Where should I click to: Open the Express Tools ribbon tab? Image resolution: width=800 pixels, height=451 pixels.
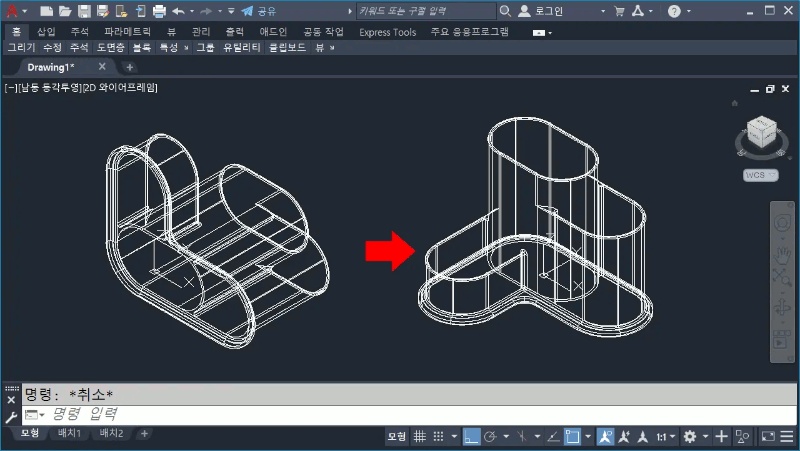[x=387, y=32]
